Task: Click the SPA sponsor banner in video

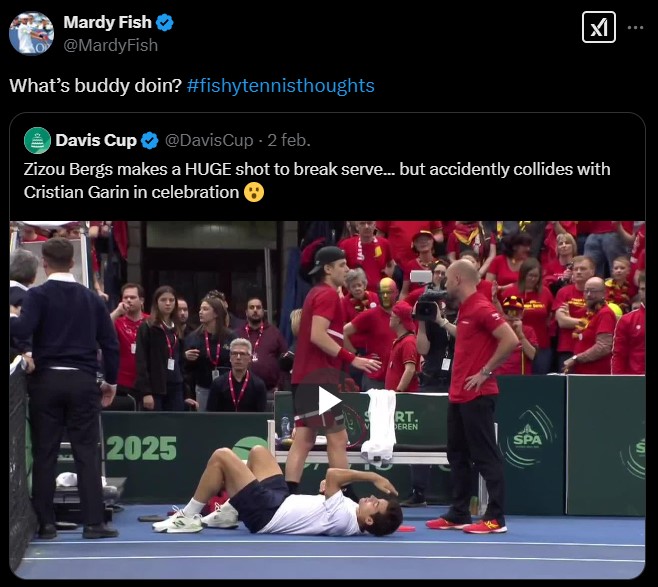Action: click(527, 438)
